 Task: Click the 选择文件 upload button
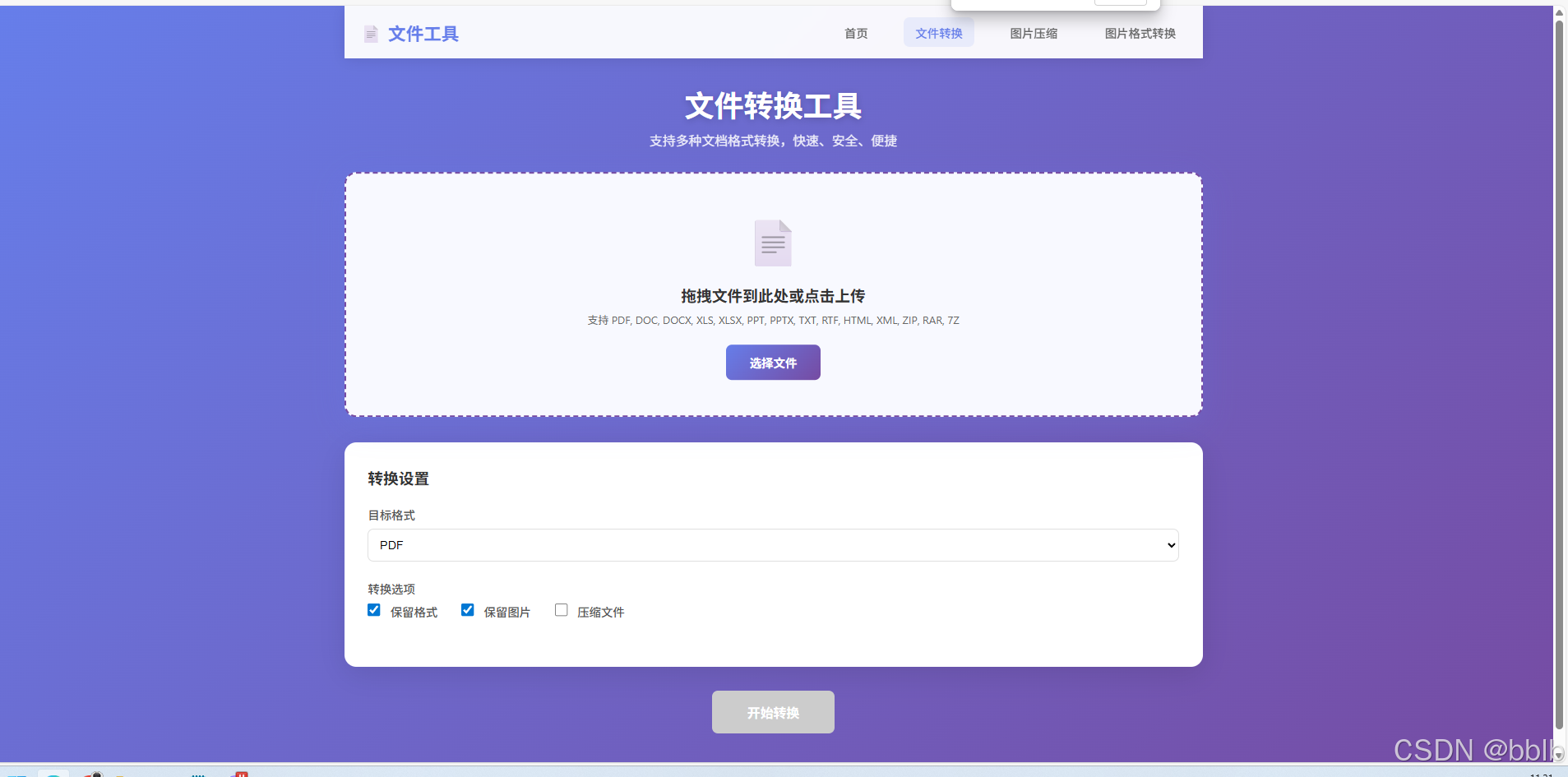click(772, 362)
